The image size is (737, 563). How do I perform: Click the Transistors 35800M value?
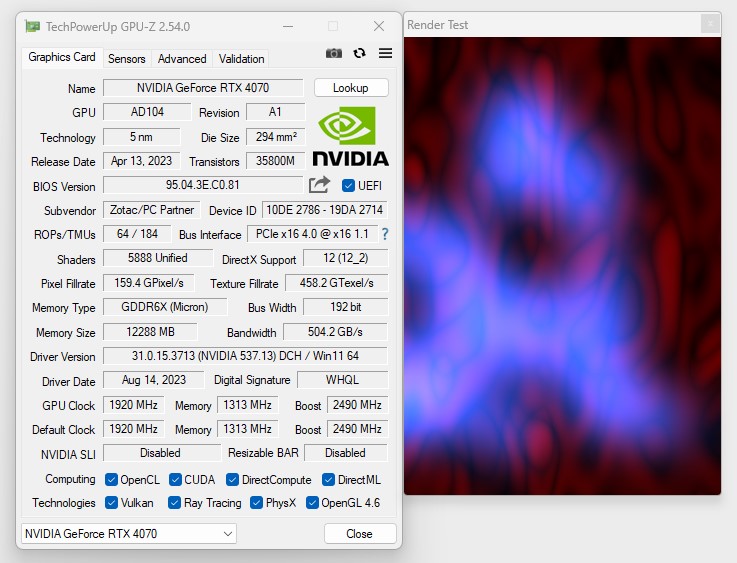275,161
